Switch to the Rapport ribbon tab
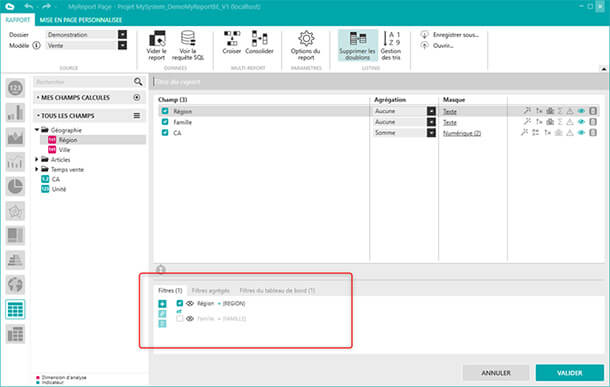 pos(18,20)
